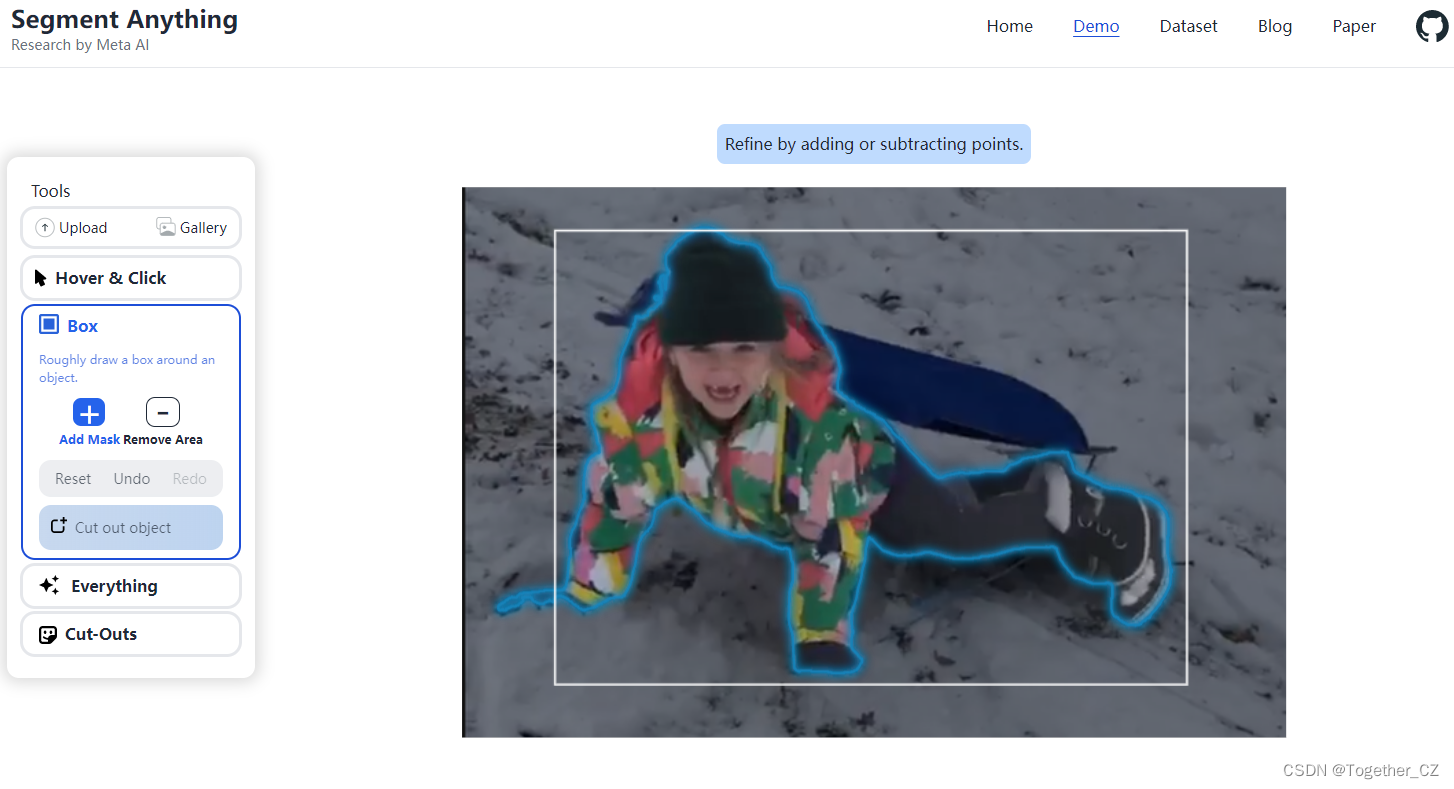Click the Everything sparkles icon
This screenshot has height=789, width=1454.
tap(49, 586)
